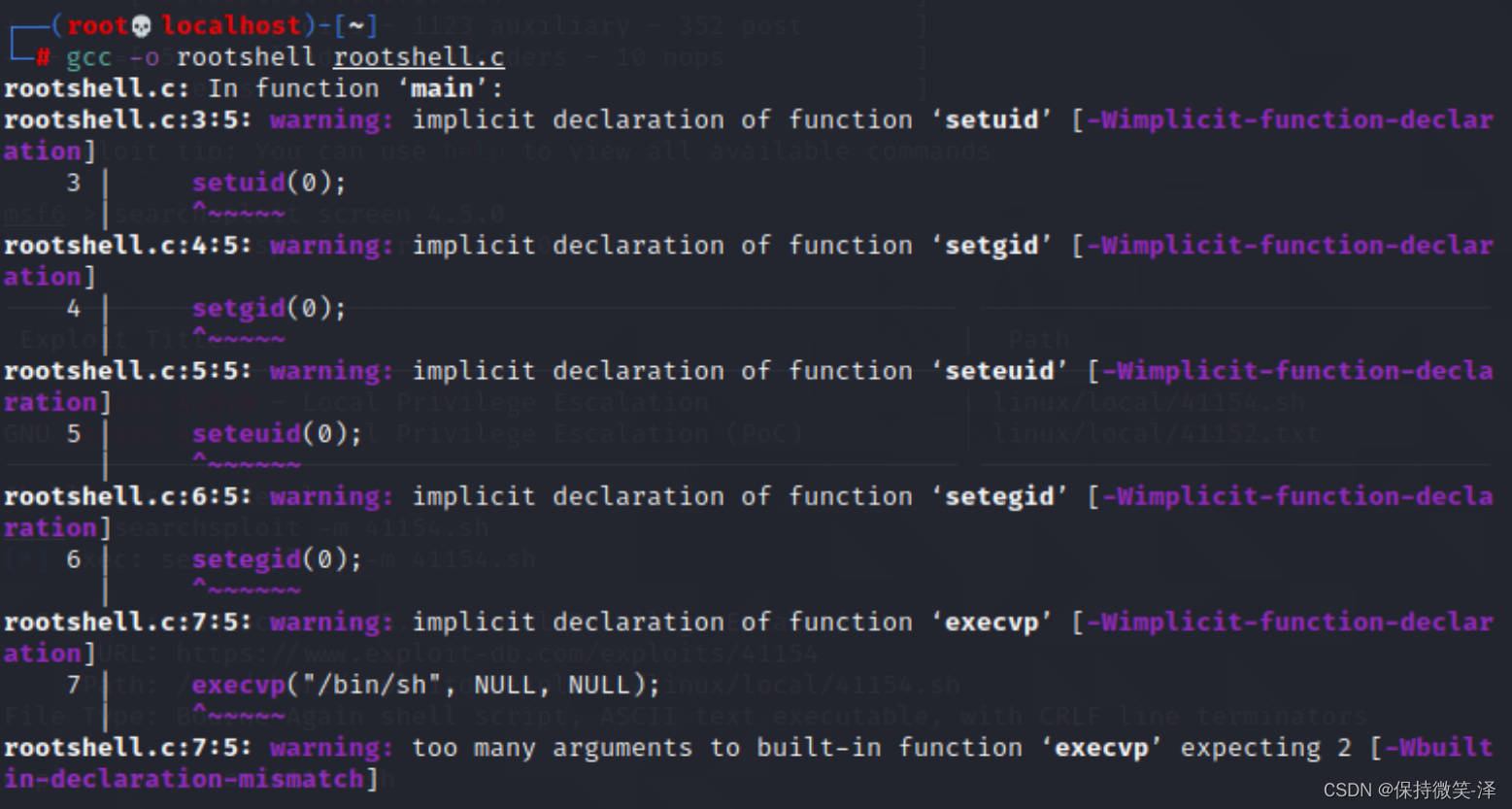Click the gcc command word
The height and width of the screenshot is (809, 1512).
pyautogui.click(x=88, y=57)
